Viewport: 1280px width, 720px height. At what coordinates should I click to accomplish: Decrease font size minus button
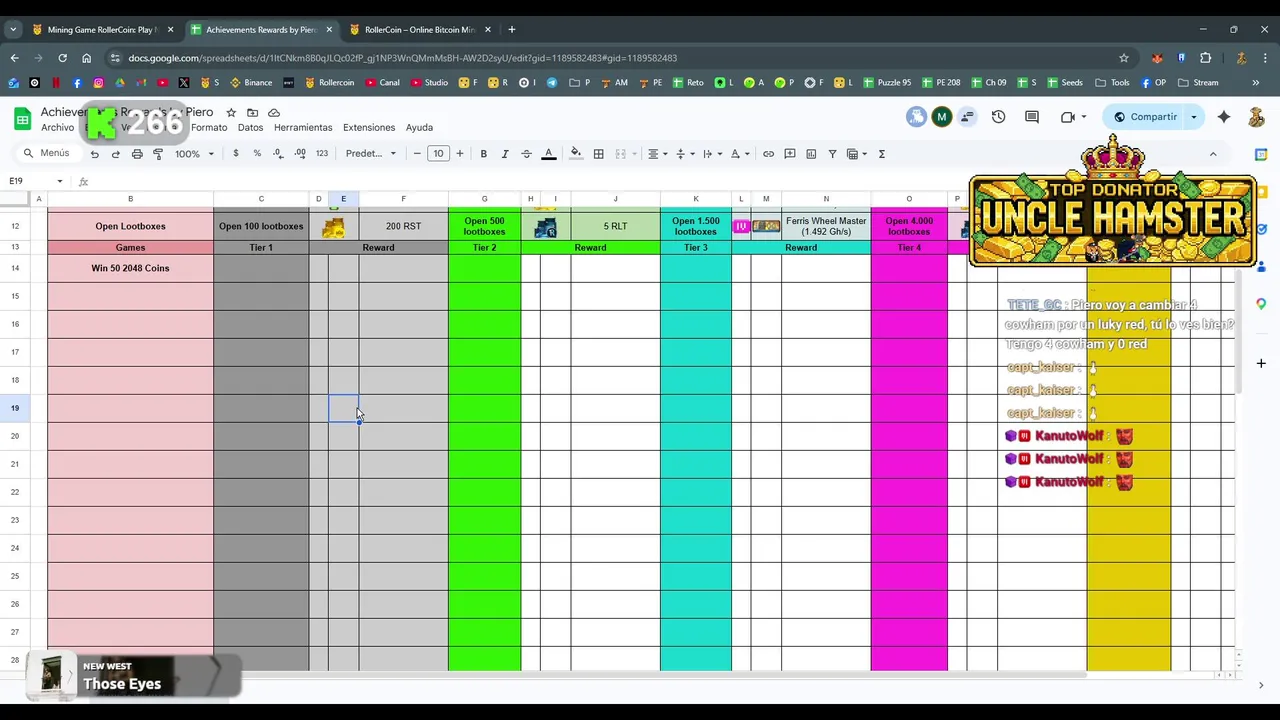coord(417,154)
